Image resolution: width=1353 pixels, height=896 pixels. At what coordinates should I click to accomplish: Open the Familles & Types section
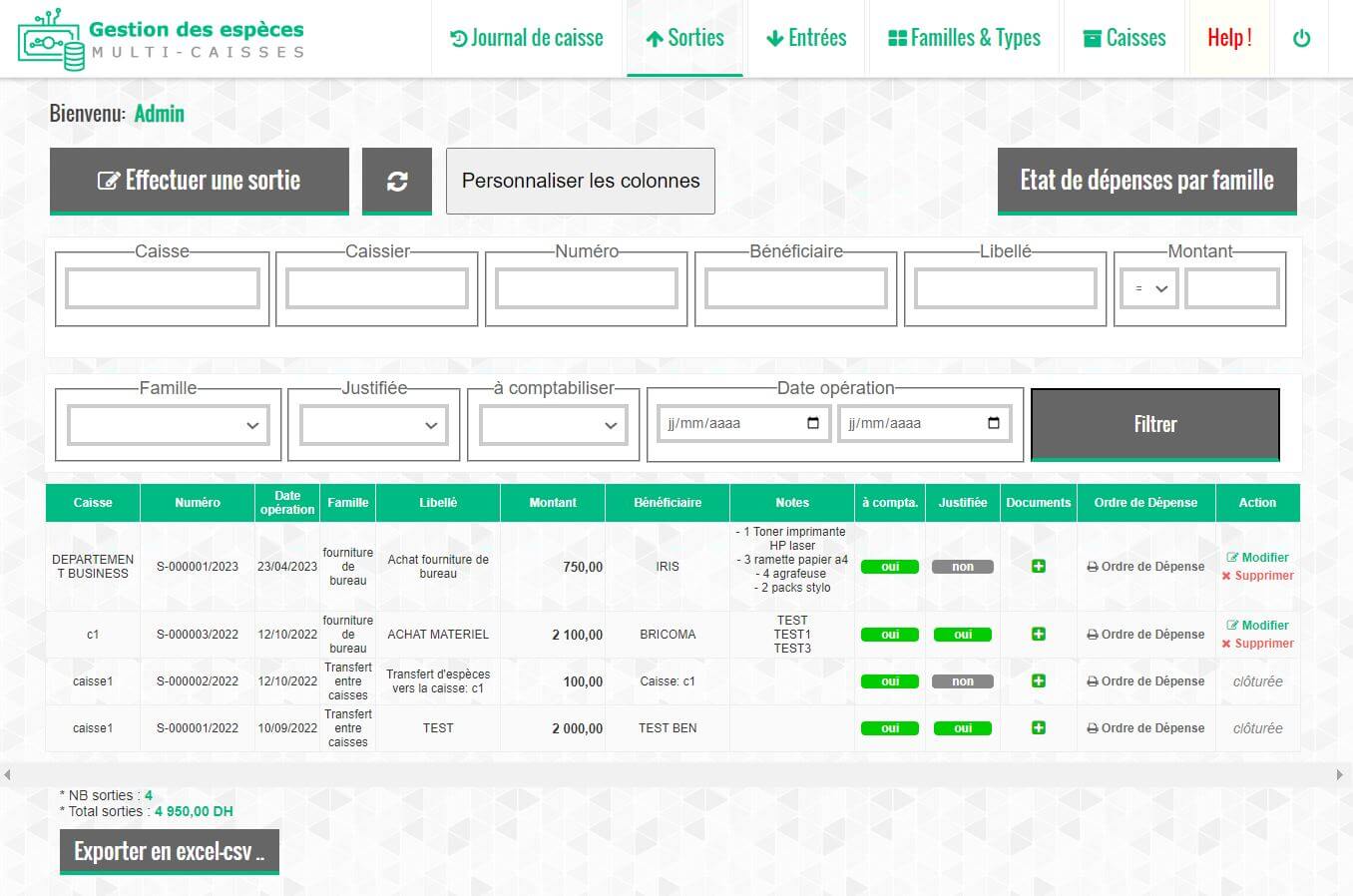[x=963, y=37]
